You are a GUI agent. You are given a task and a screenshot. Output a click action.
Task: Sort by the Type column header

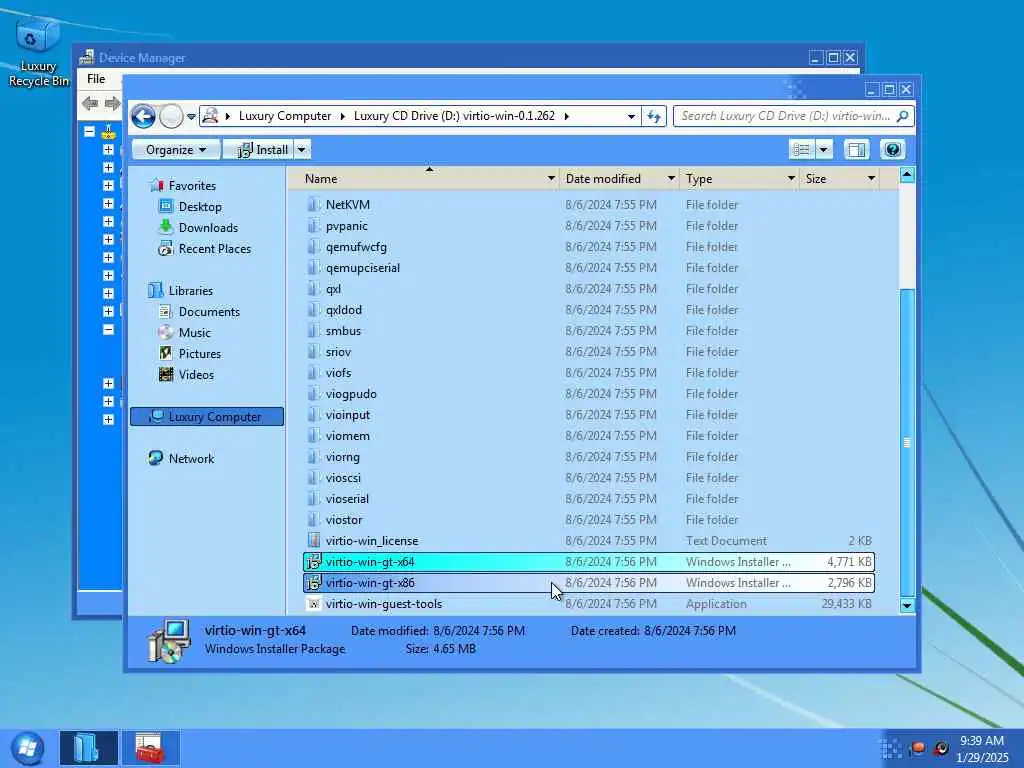[x=699, y=179]
